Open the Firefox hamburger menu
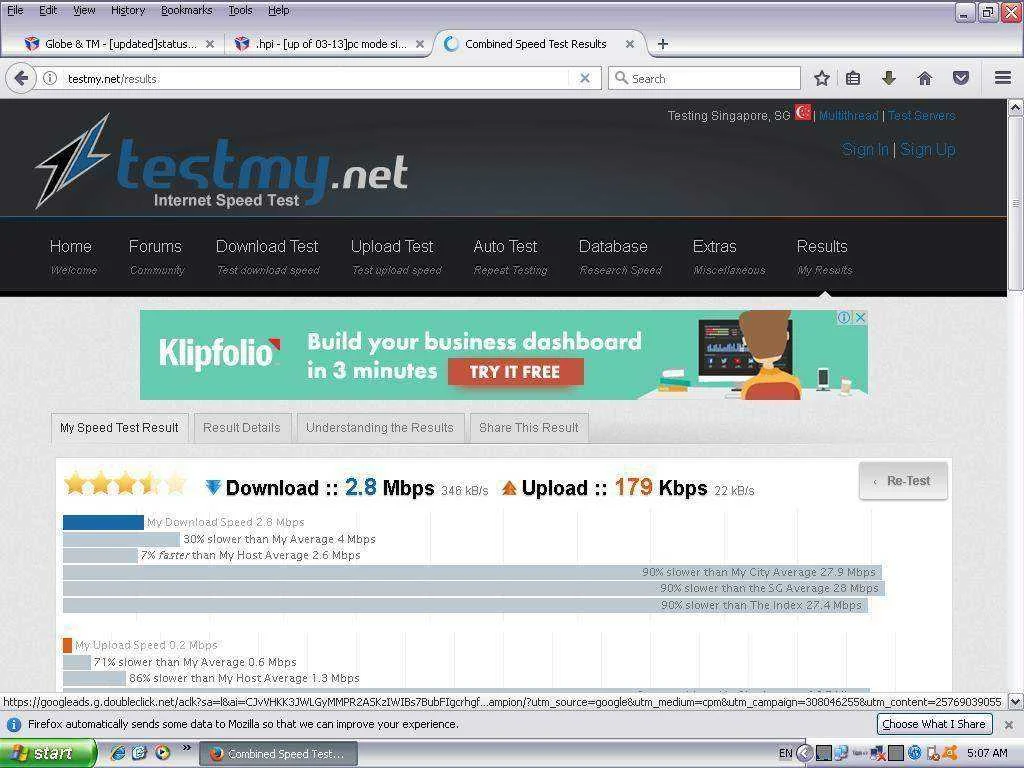 1003,78
